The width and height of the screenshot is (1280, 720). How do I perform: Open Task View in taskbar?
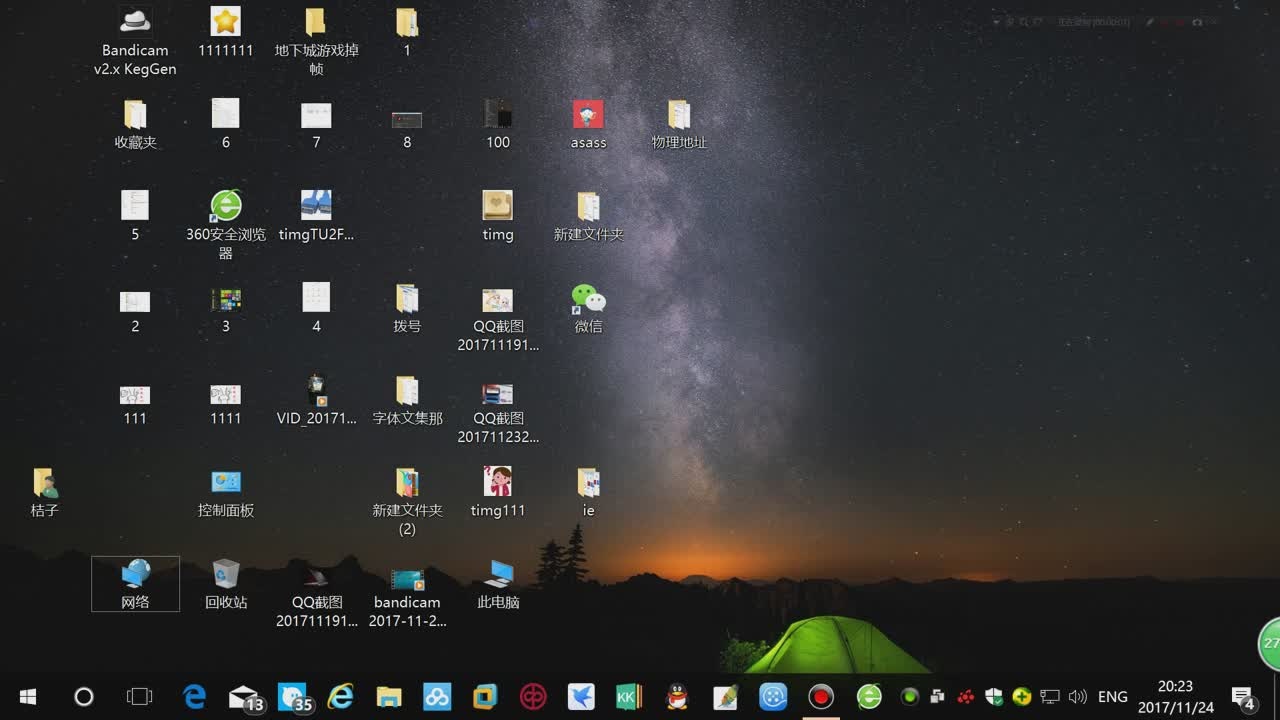point(140,696)
